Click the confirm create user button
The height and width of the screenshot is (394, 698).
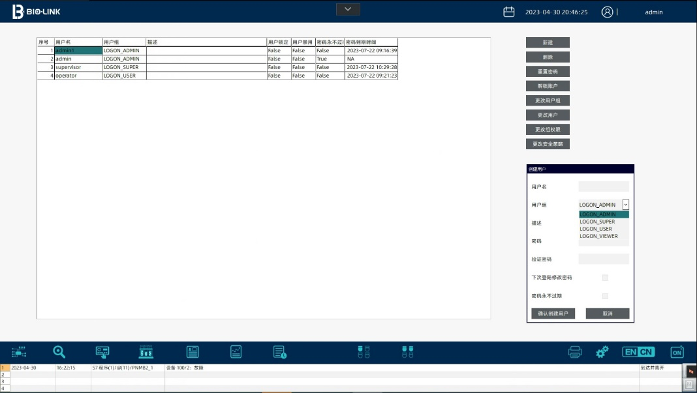click(x=553, y=313)
